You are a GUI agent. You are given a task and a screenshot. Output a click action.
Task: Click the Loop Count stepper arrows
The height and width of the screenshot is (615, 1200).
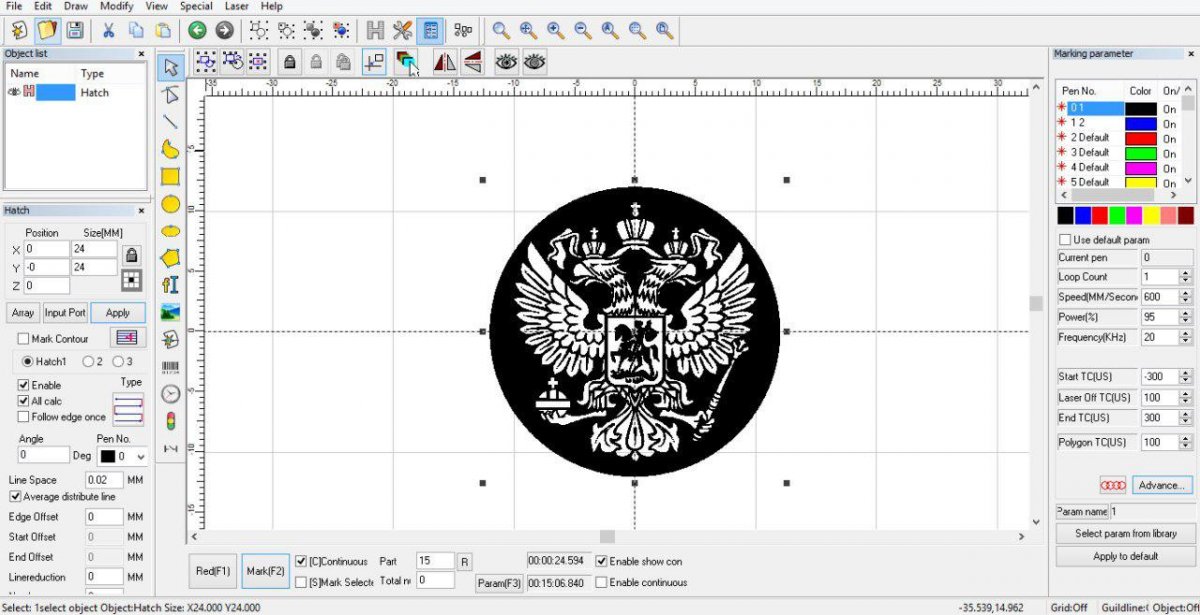click(1186, 277)
